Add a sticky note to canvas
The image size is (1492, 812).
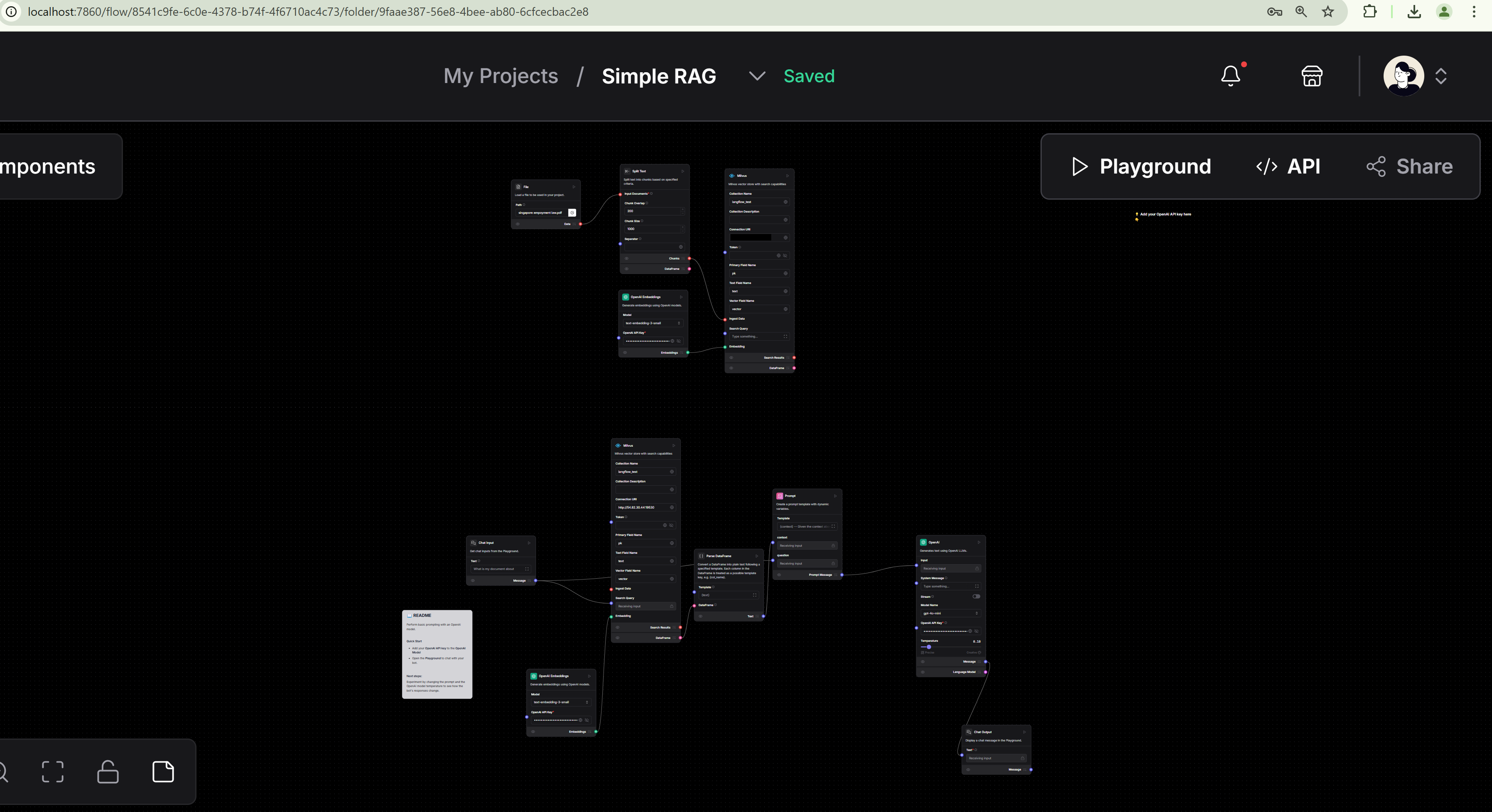(163, 771)
